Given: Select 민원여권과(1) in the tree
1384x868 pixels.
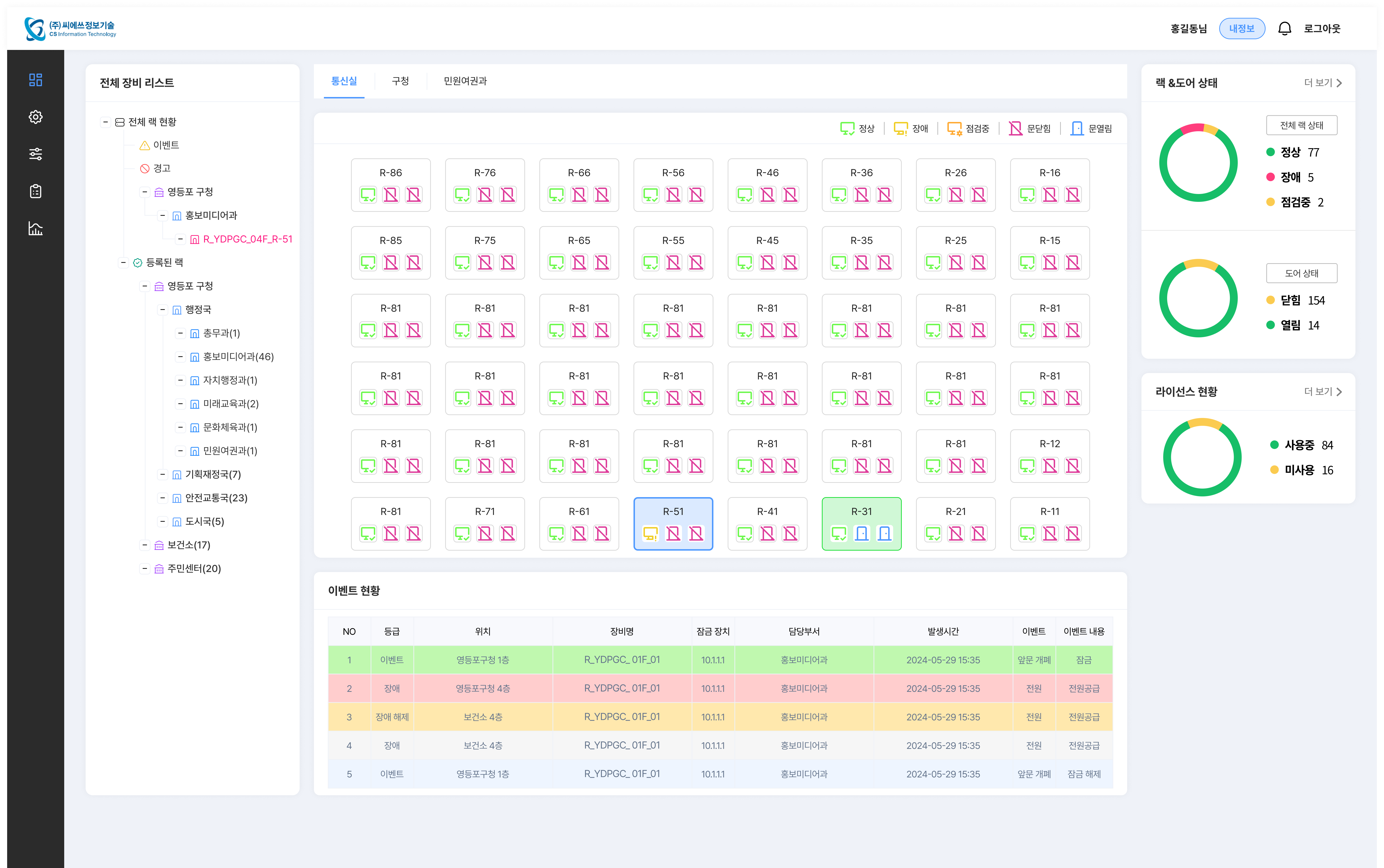Looking at the screenshot, I should click(230, 451).
